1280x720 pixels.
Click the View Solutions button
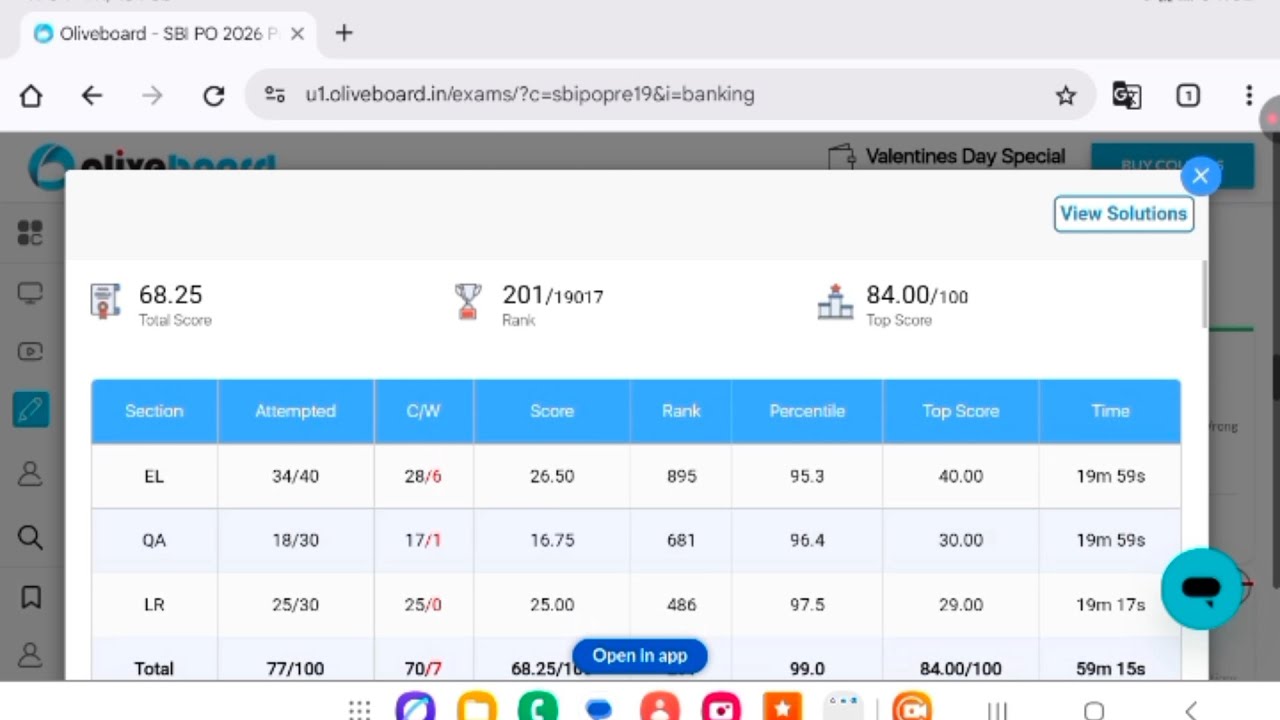point(1124,214)
